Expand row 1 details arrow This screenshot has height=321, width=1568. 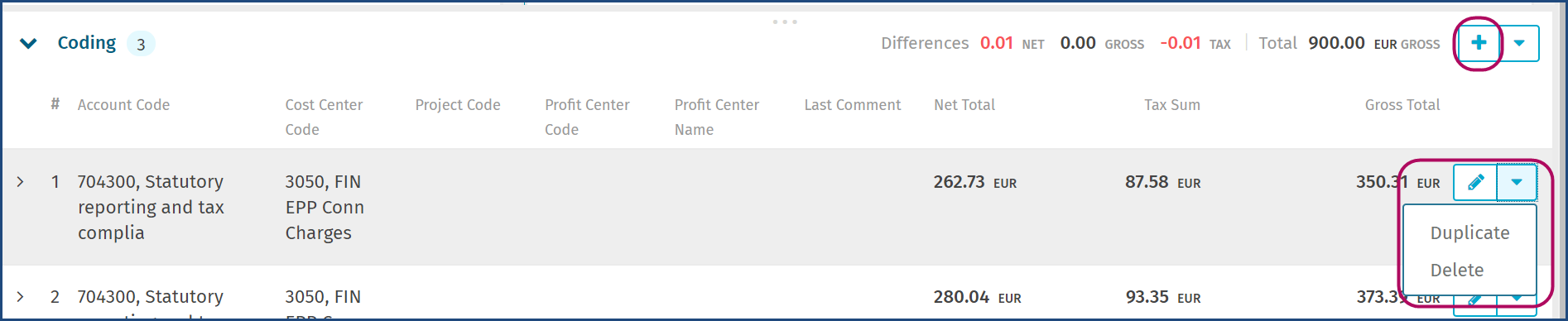coord(20,182)
